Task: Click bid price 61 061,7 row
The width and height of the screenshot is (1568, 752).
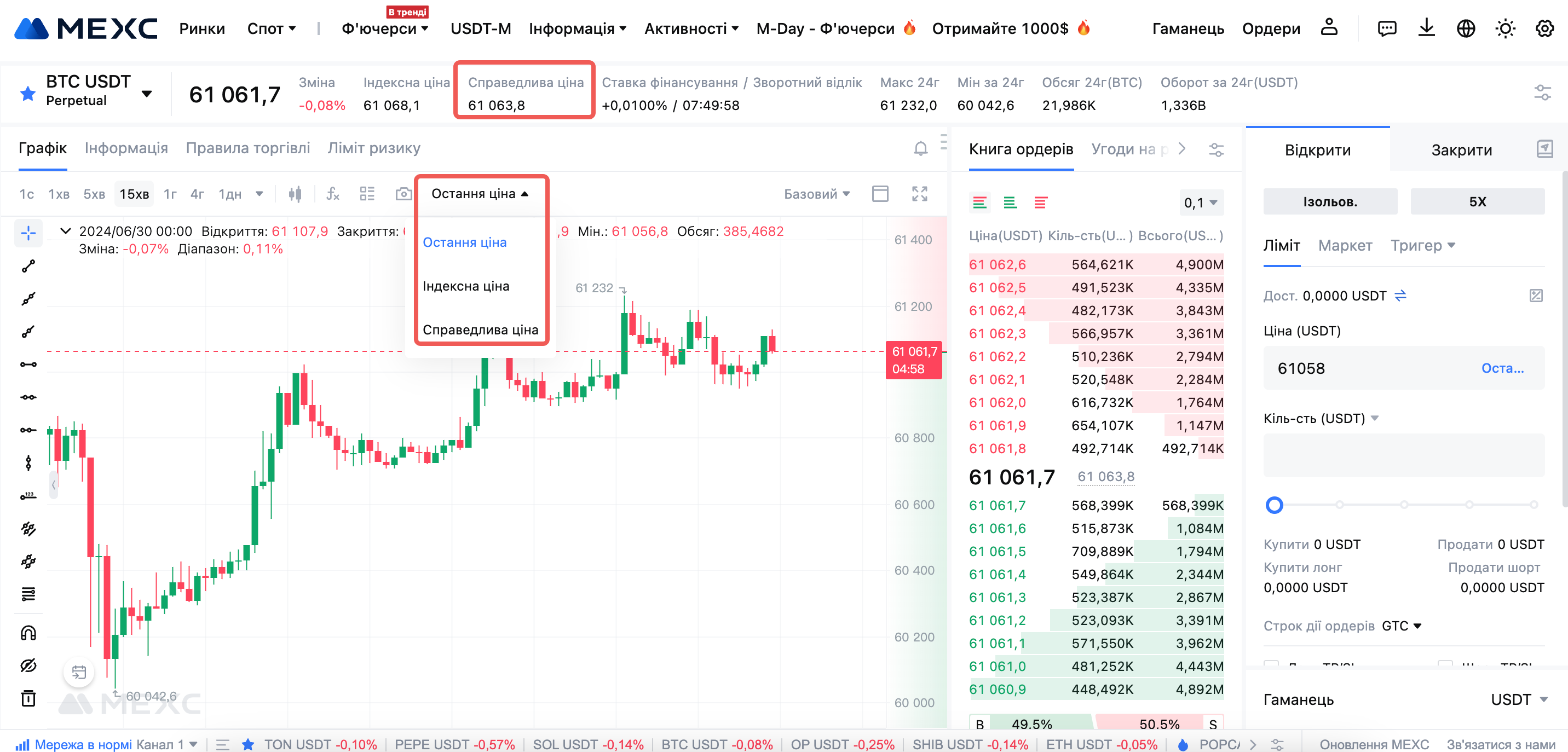Action: 1096,506
